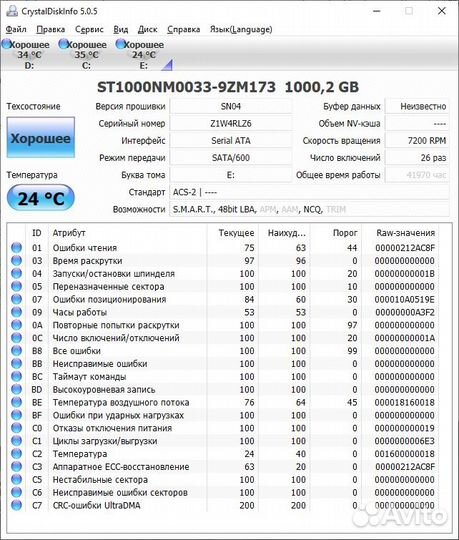Open the Вид menu
459x540 pixels.
pyautogui.click(x=121, y=29)
